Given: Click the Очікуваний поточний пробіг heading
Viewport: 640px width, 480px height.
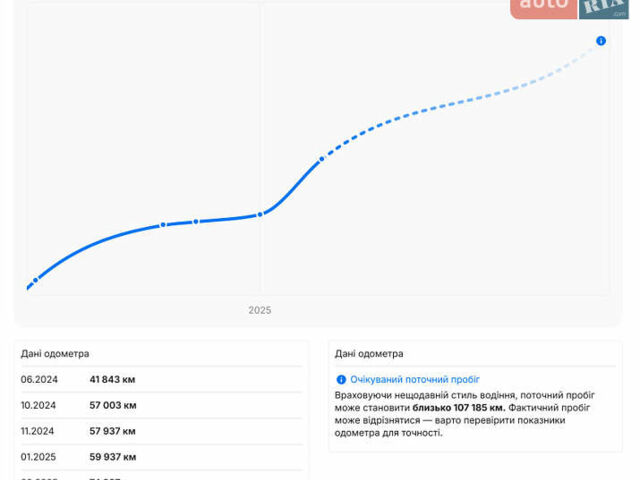Looking at the screenshot, I should (415, 380).
